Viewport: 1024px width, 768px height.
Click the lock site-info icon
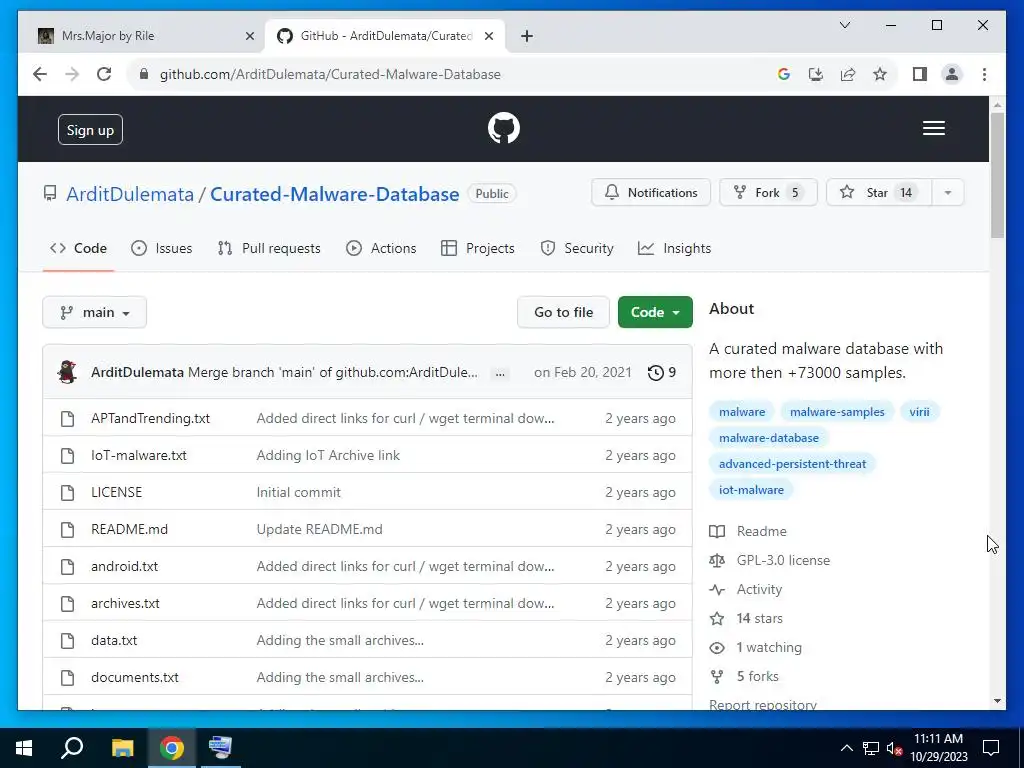tap(144, 74)
